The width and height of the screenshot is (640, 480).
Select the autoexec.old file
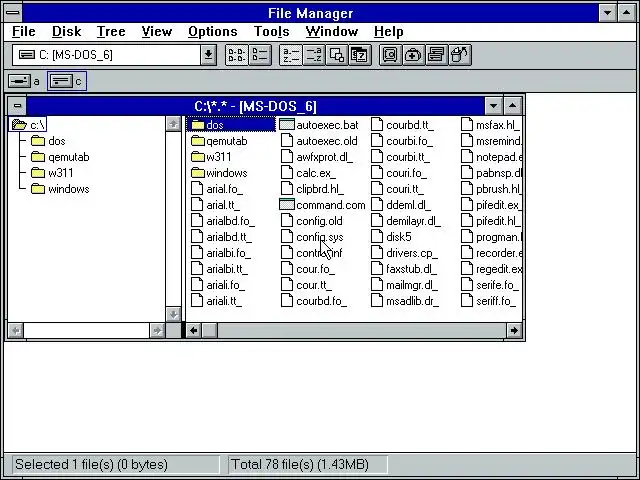[320, 141]
